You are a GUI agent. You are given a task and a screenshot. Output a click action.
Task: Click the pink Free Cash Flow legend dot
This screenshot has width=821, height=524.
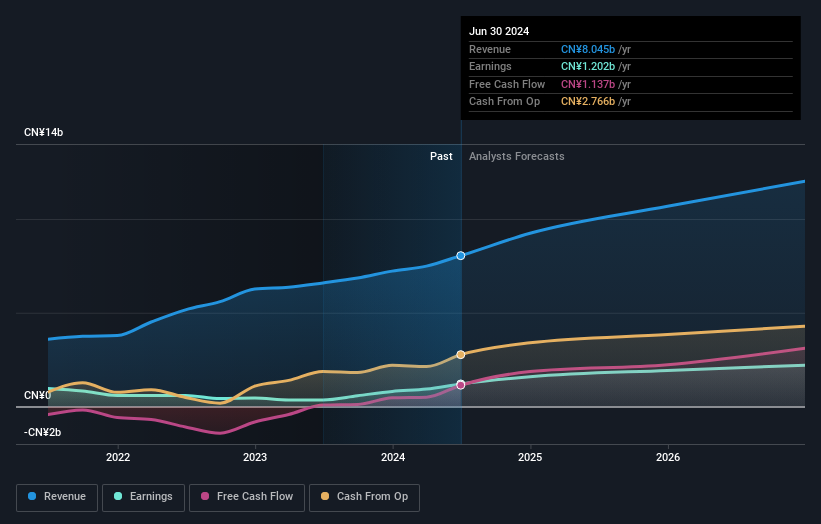(x=205, y=496)
